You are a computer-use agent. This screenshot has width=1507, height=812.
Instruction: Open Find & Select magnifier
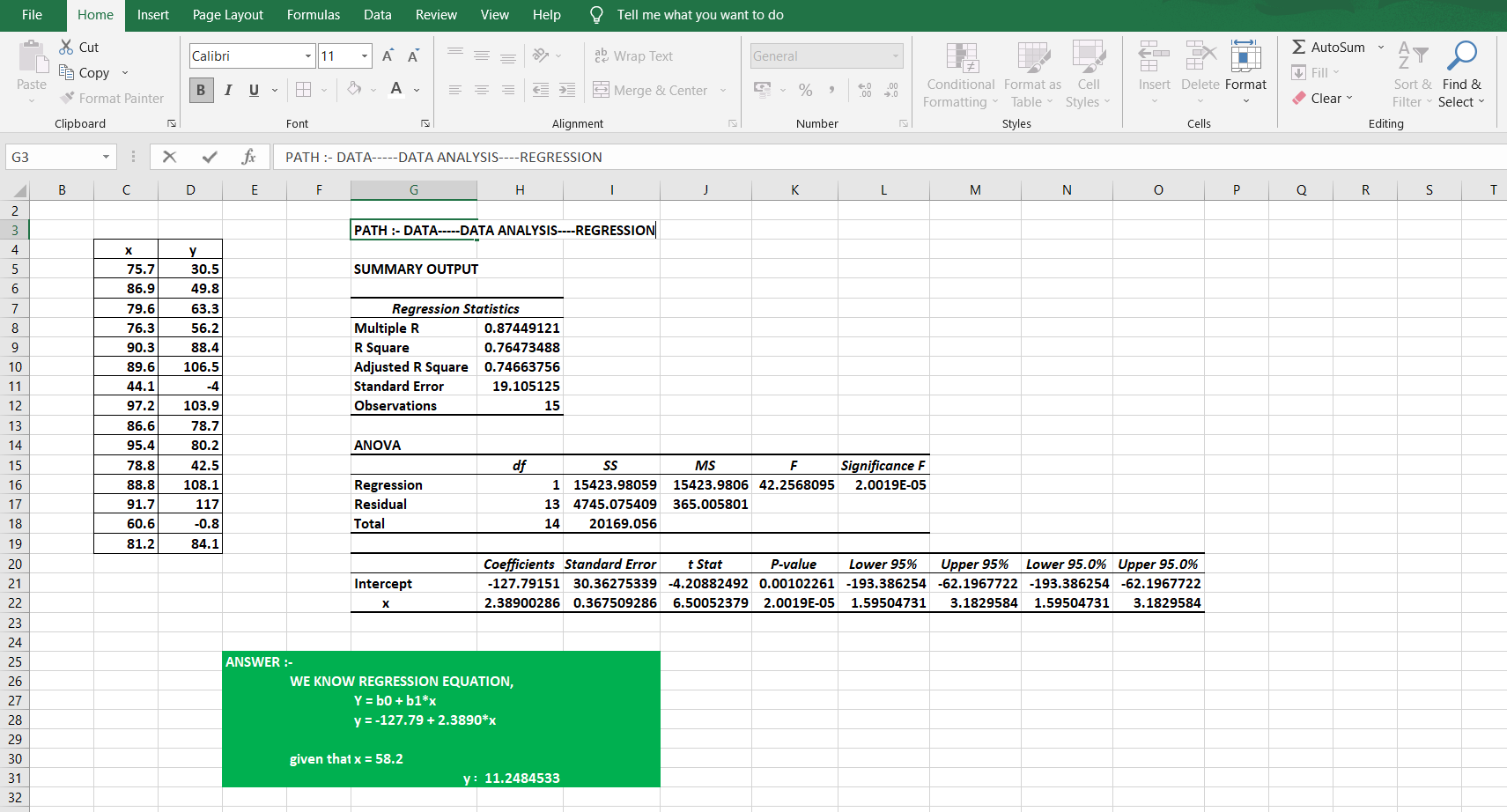pos(1461,56)
